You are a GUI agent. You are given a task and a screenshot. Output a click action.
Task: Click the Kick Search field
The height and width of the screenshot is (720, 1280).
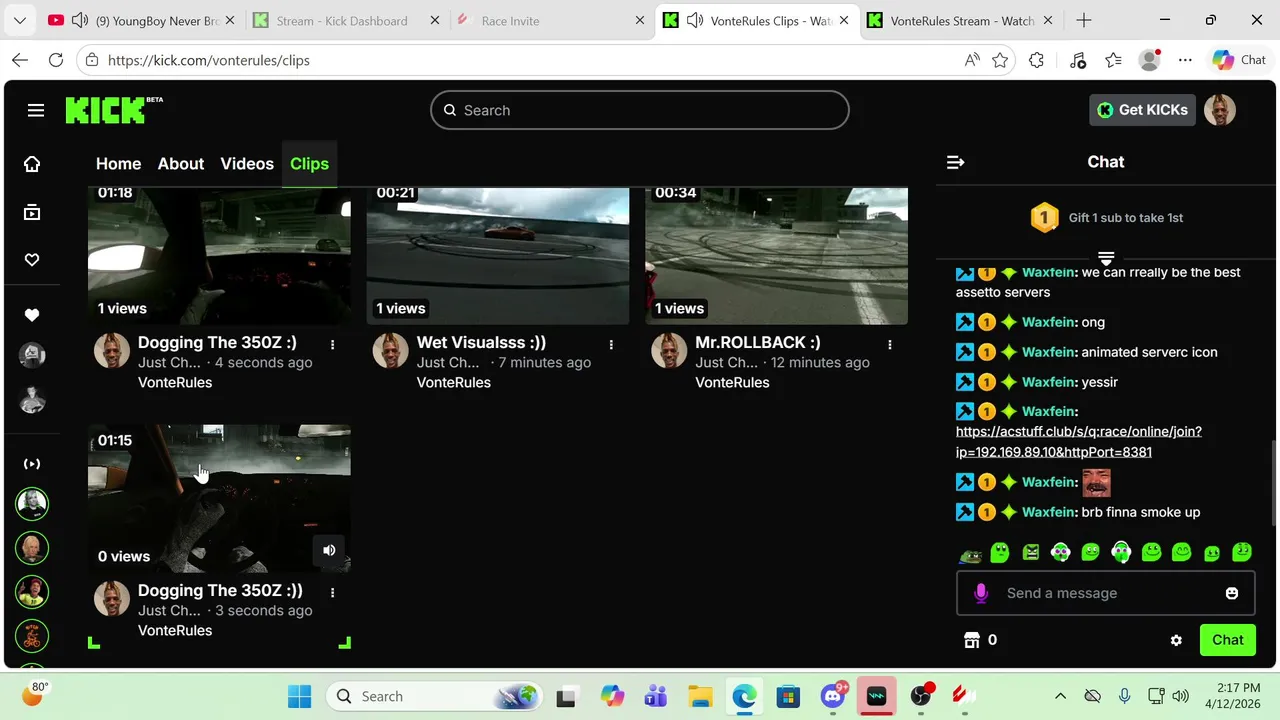tap(640, 110)
